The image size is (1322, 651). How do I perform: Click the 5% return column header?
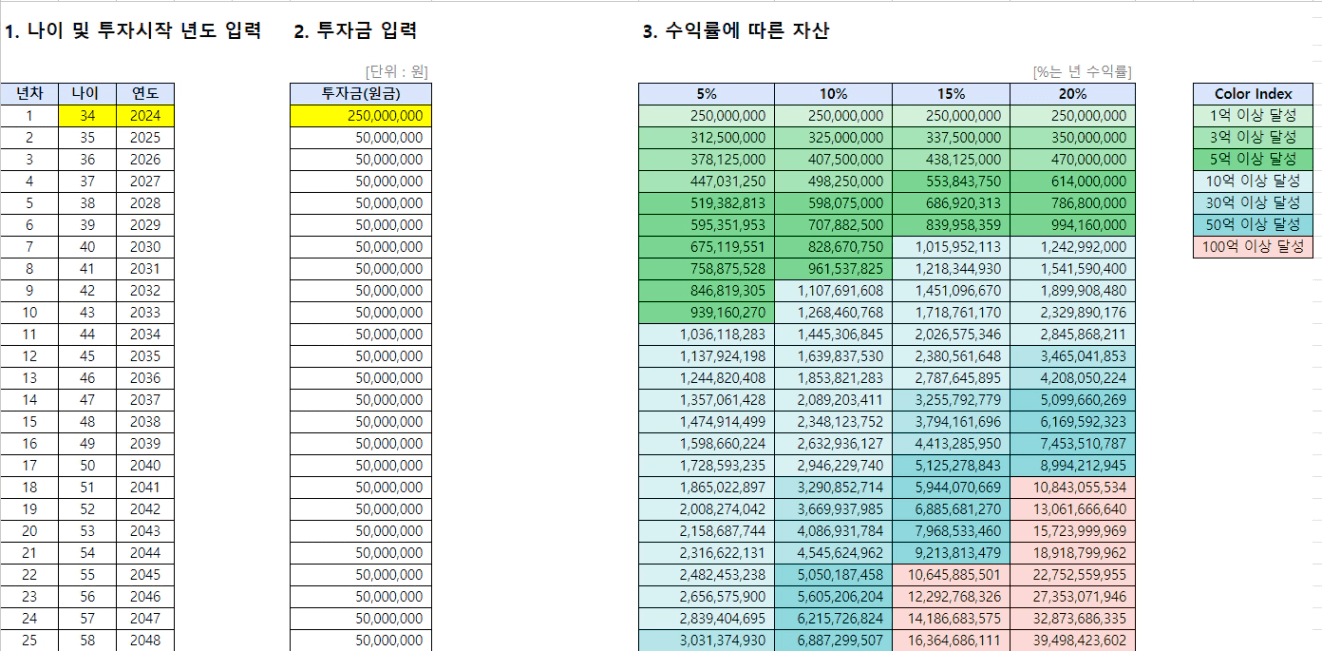point(706,93)
